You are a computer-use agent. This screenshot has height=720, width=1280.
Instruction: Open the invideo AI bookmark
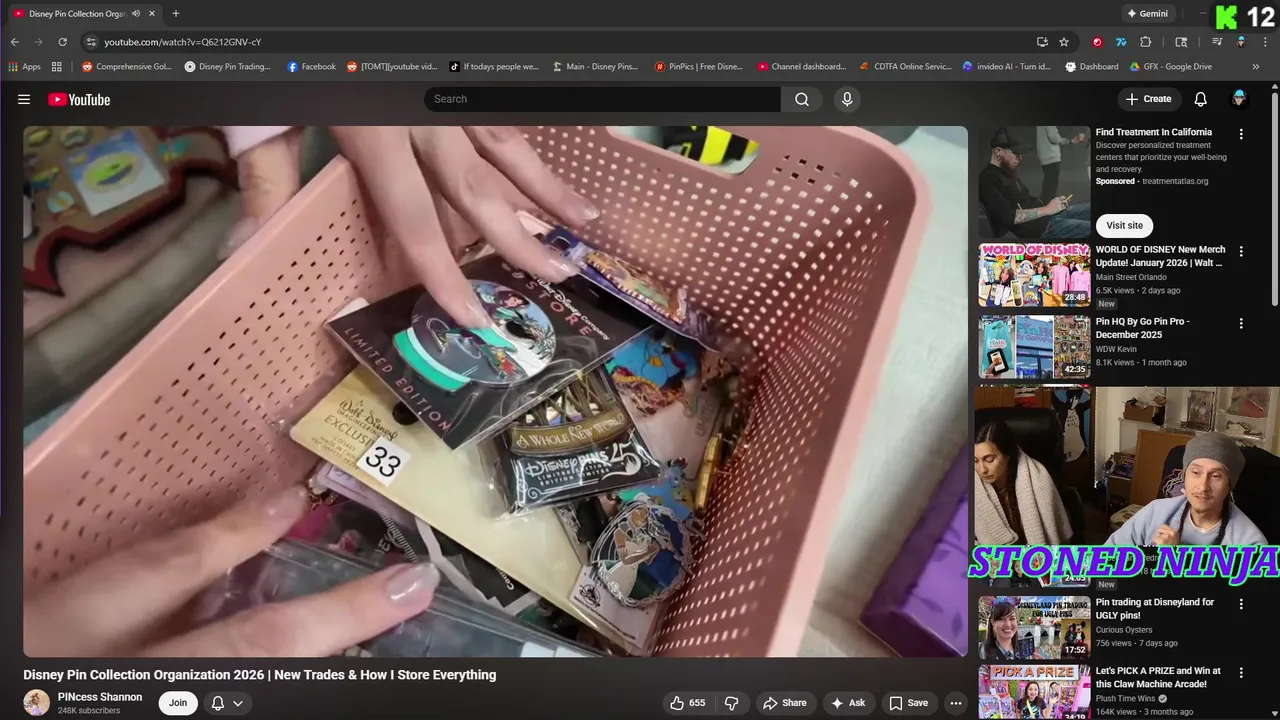[1007, 67]
